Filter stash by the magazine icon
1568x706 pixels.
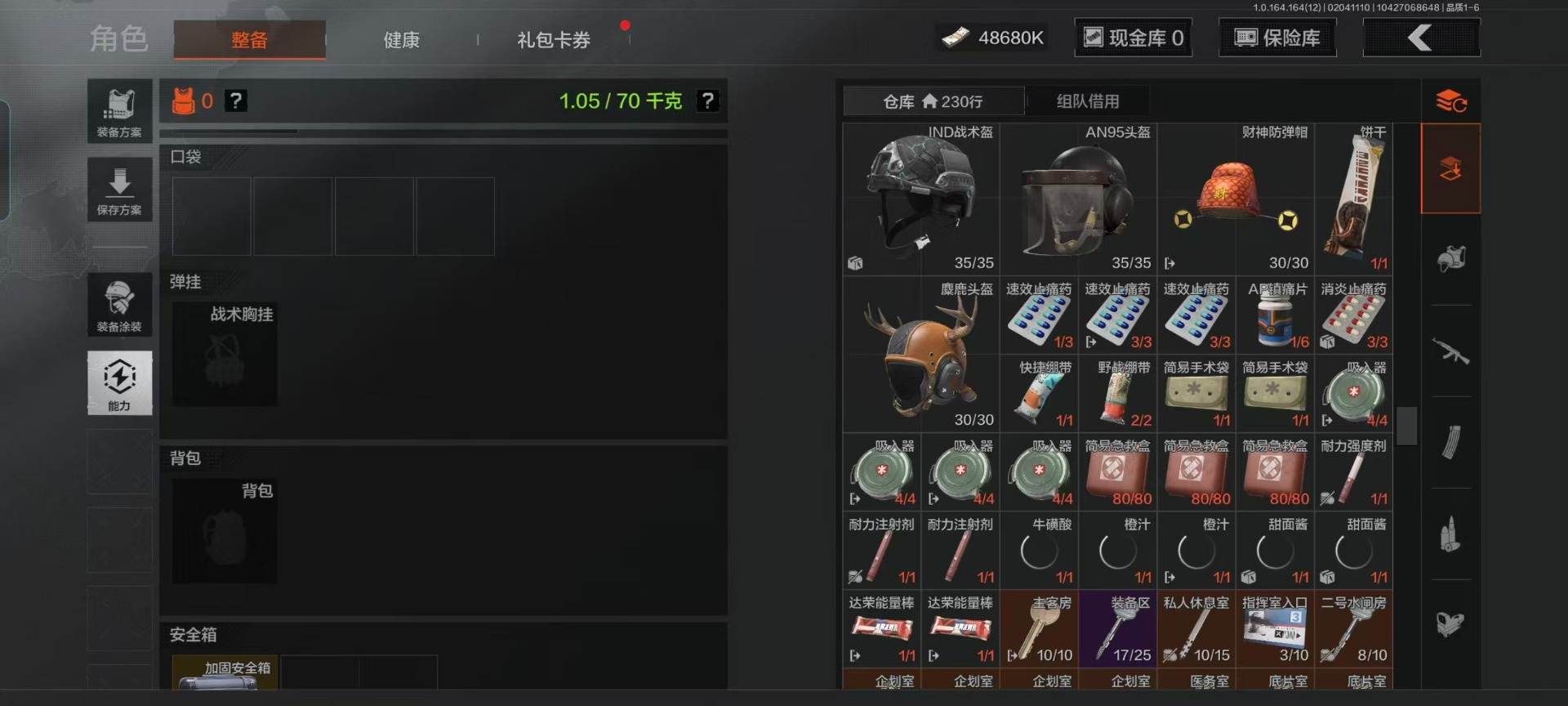(x=1450, y=442)
